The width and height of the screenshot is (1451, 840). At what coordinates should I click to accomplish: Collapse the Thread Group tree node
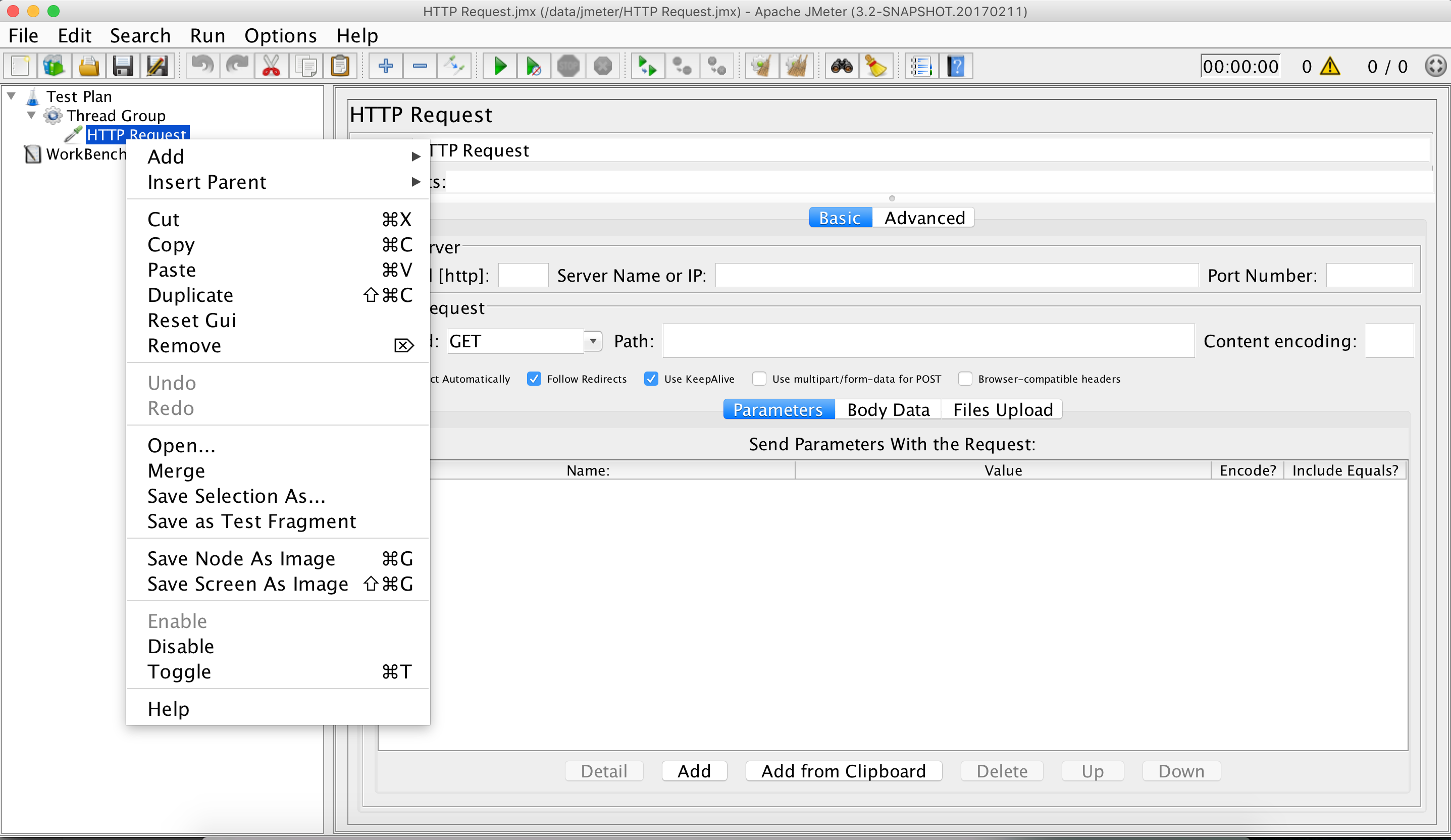(x=32, y=115)
